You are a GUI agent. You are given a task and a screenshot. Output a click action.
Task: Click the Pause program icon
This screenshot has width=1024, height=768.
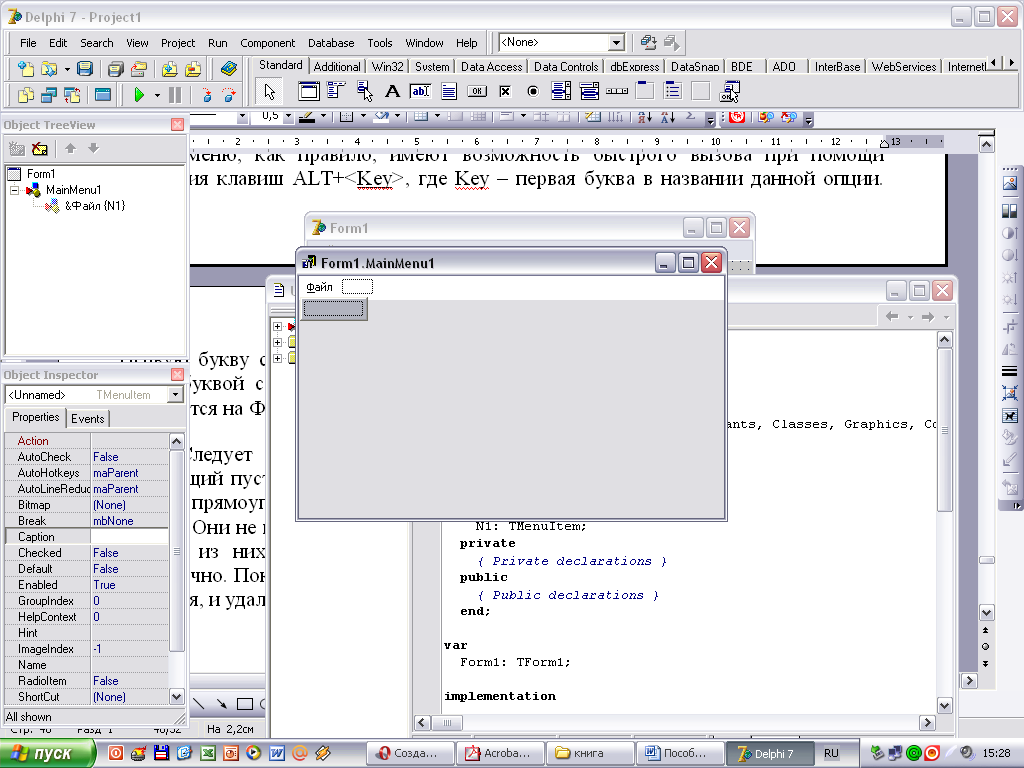(175, 95)
